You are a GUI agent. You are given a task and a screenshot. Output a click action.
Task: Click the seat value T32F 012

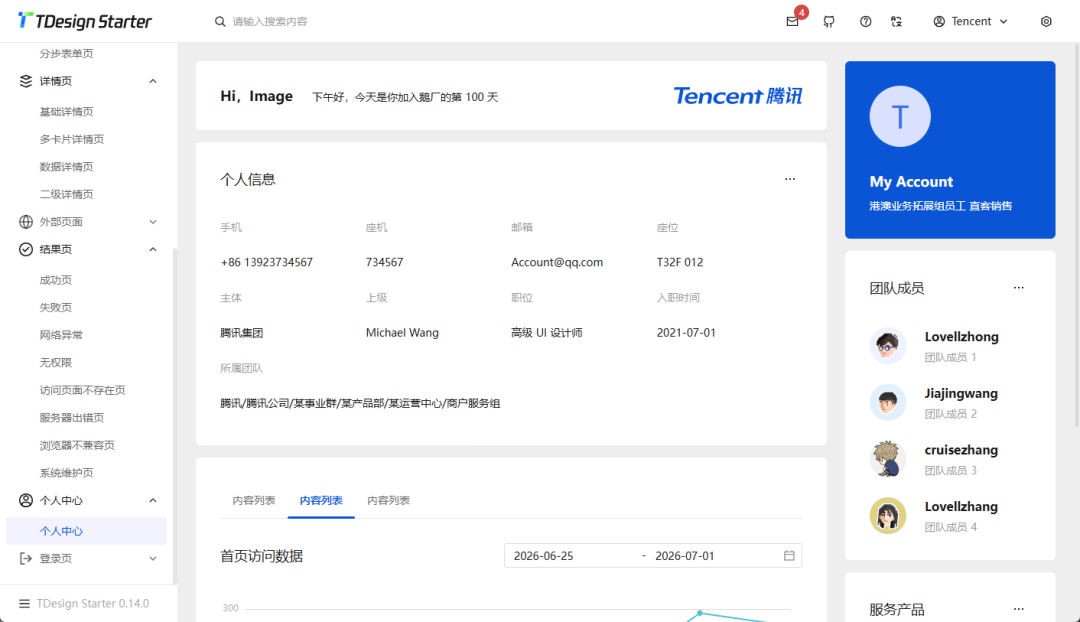[680, 262]
